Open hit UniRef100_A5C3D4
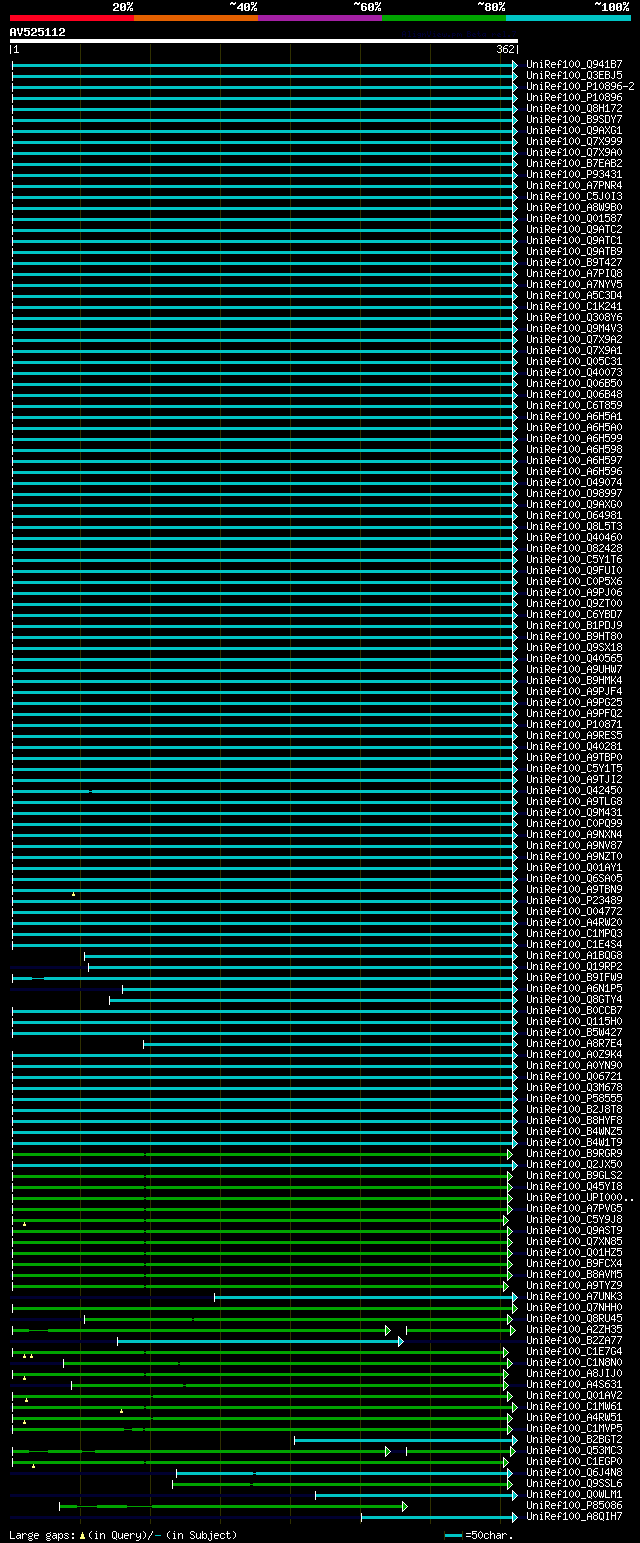This screenshot has height=1543, width=640. pyautogui.click(x=574, y=296)
